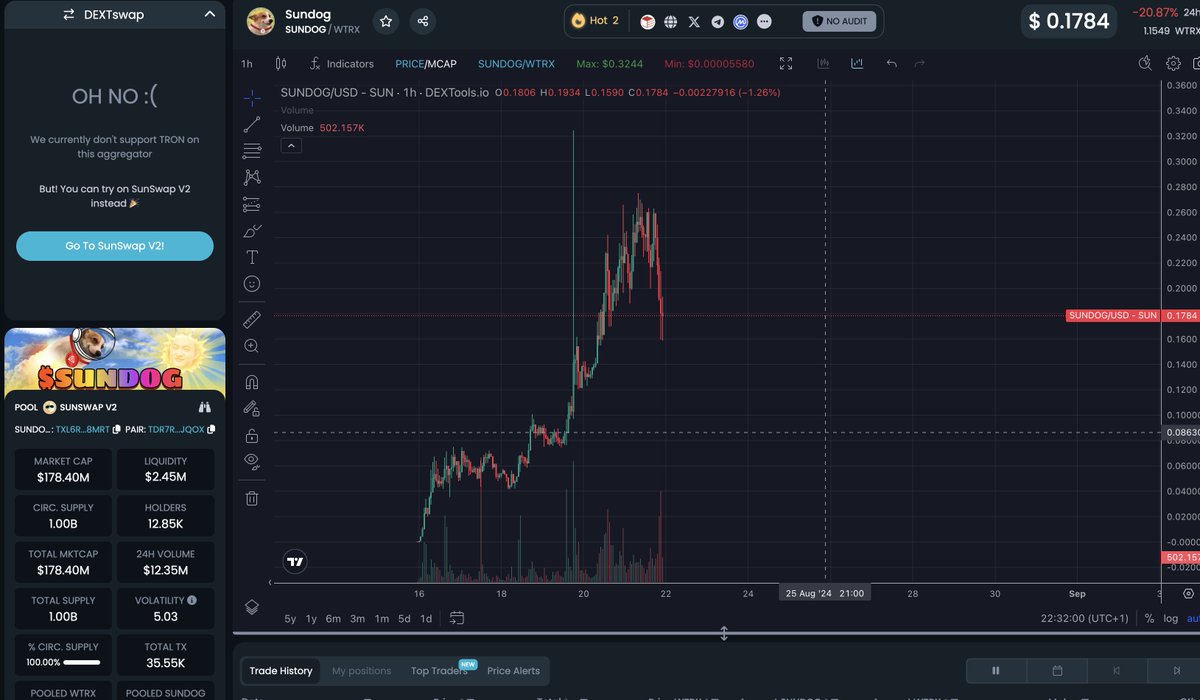Open the token website globe icon

pyautogui.click(x=671, y=21)
